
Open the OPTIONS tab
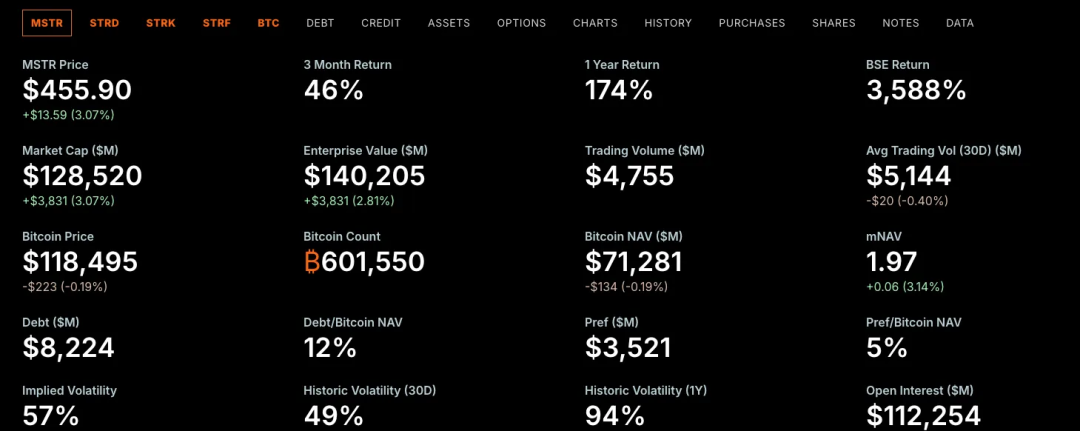click(521, 23)
